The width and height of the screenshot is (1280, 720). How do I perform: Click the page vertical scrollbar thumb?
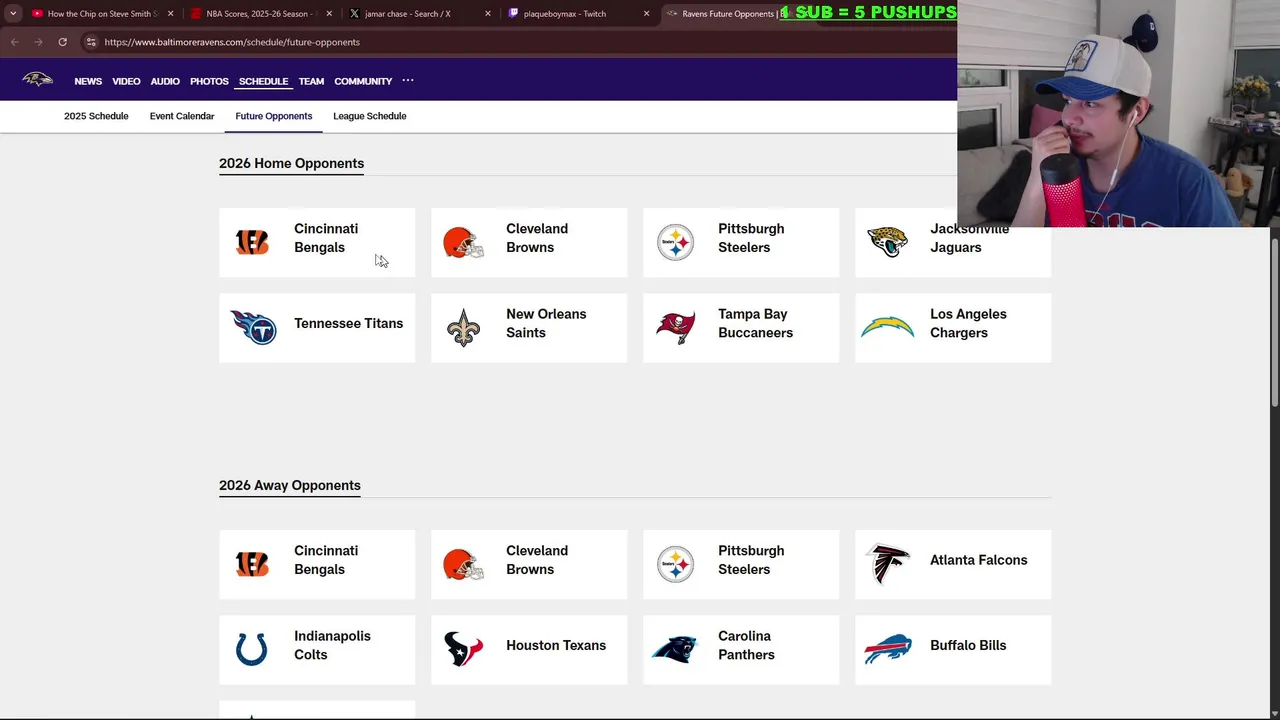[1275, 321]
